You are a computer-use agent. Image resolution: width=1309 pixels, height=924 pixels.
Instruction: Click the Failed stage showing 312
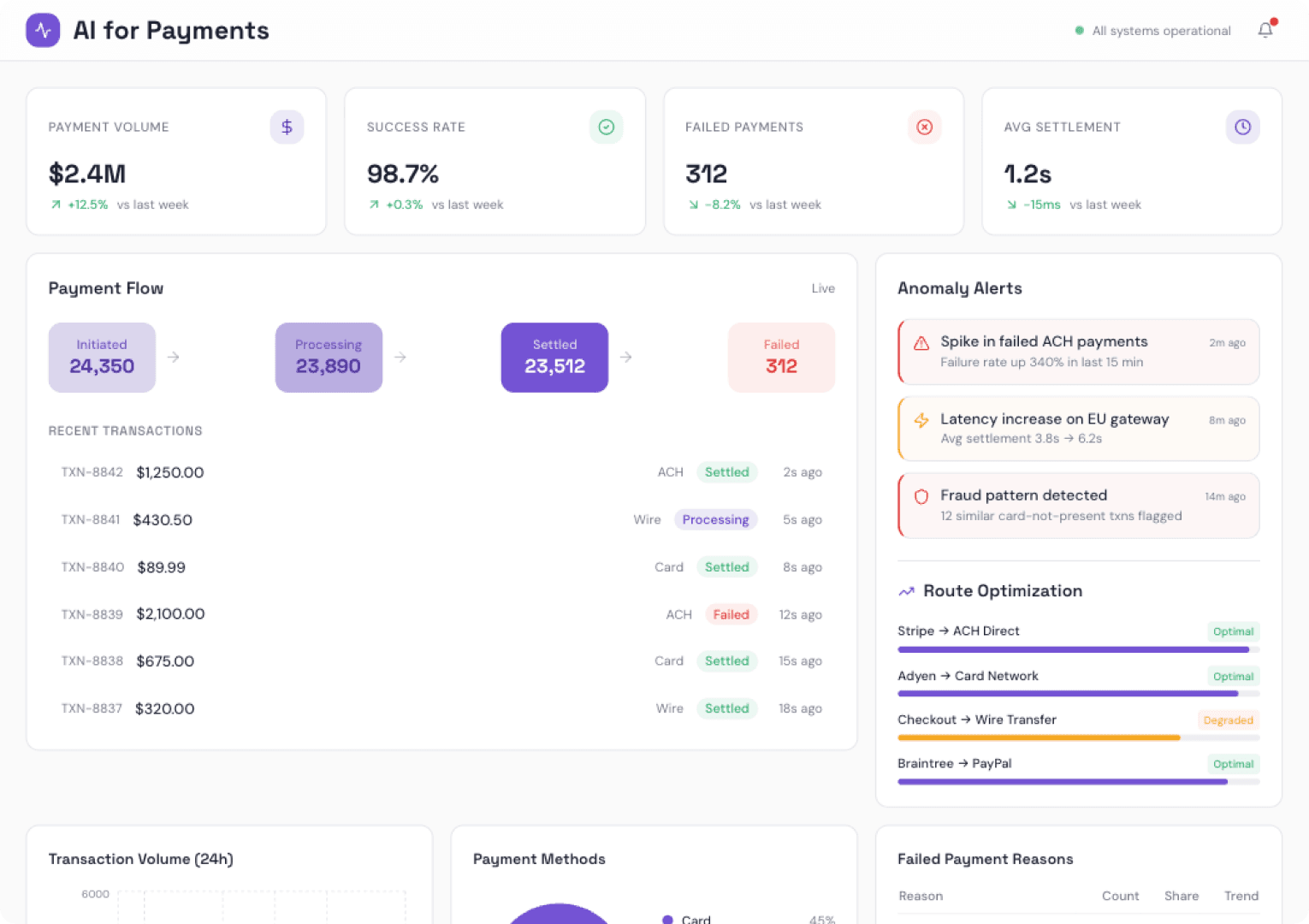click(x=781, y=357)
